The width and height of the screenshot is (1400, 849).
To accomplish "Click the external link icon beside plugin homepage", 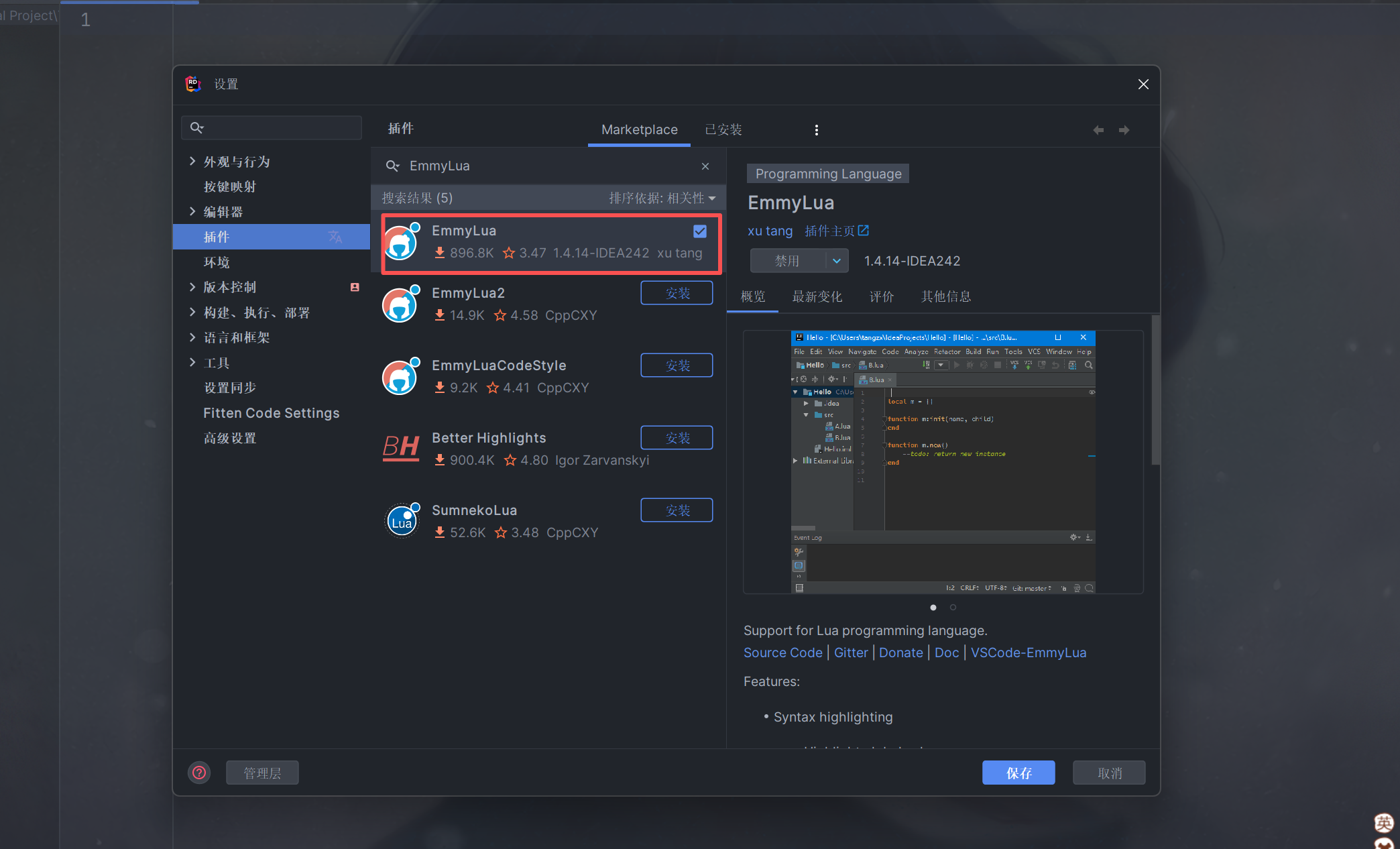I will click(864, 231).
